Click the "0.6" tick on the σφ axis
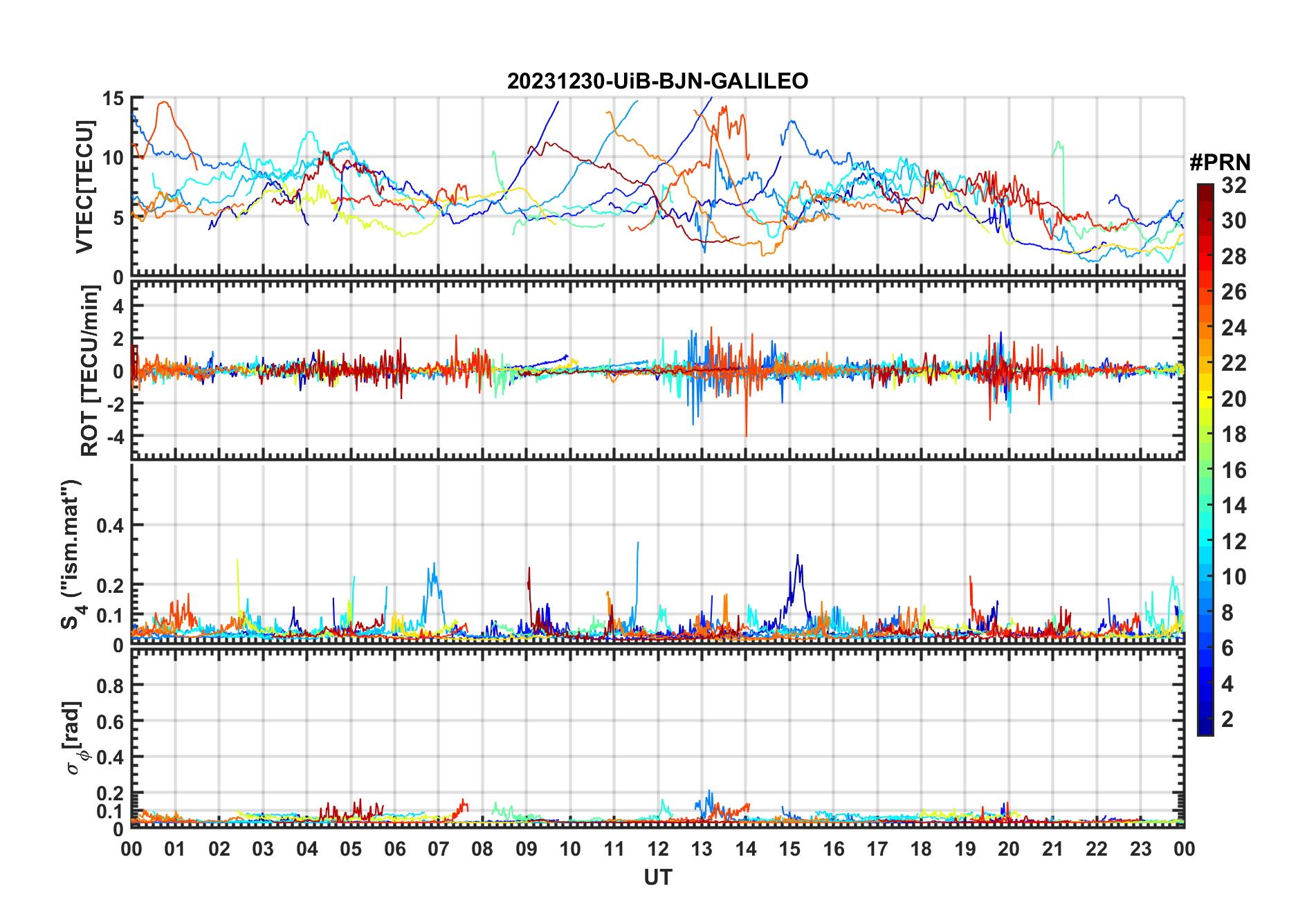The image size is (1316, 920). [x=110, y=721]
